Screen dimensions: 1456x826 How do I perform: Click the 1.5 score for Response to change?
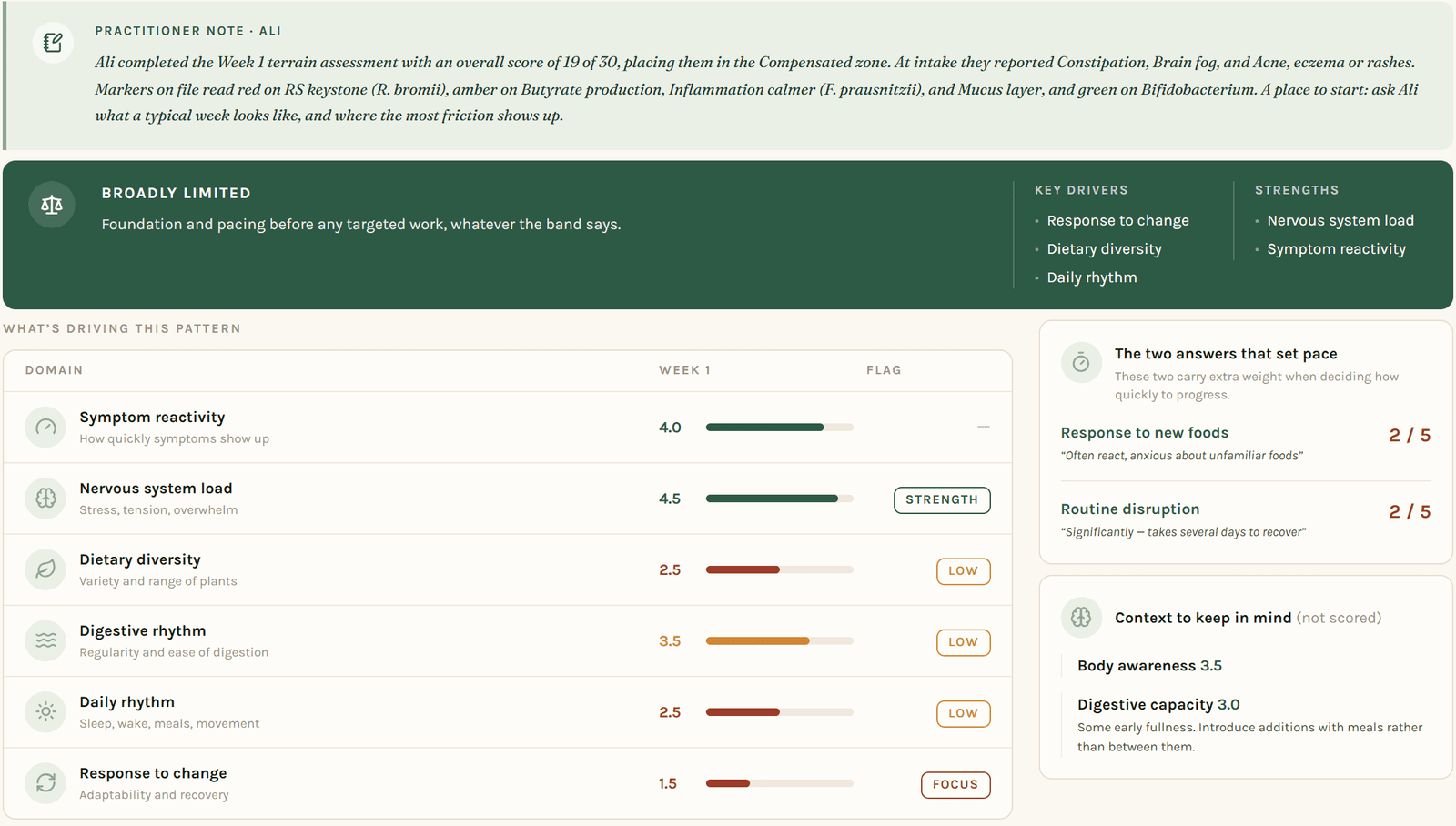(668, 783)
